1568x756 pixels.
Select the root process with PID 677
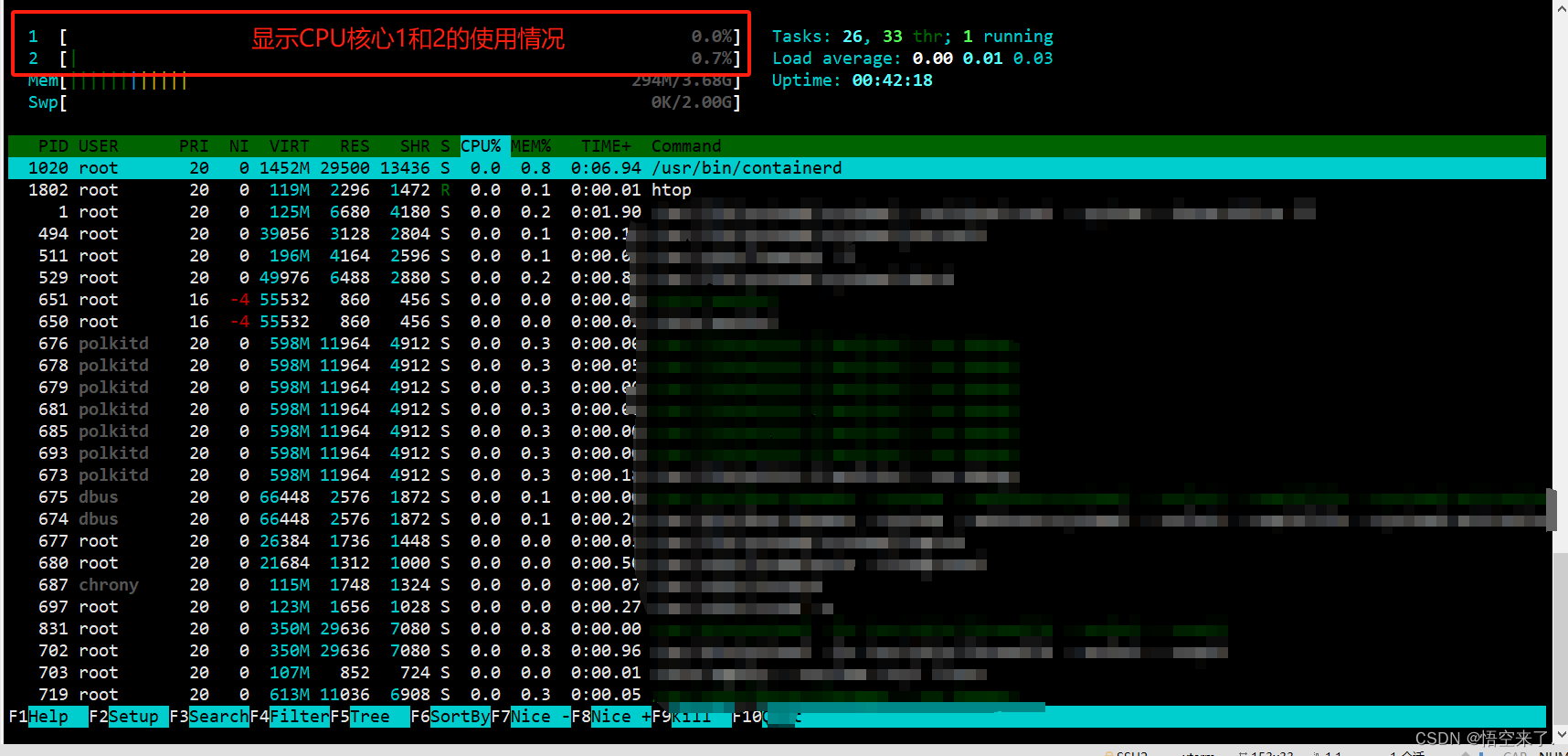(x=777, y=541)
